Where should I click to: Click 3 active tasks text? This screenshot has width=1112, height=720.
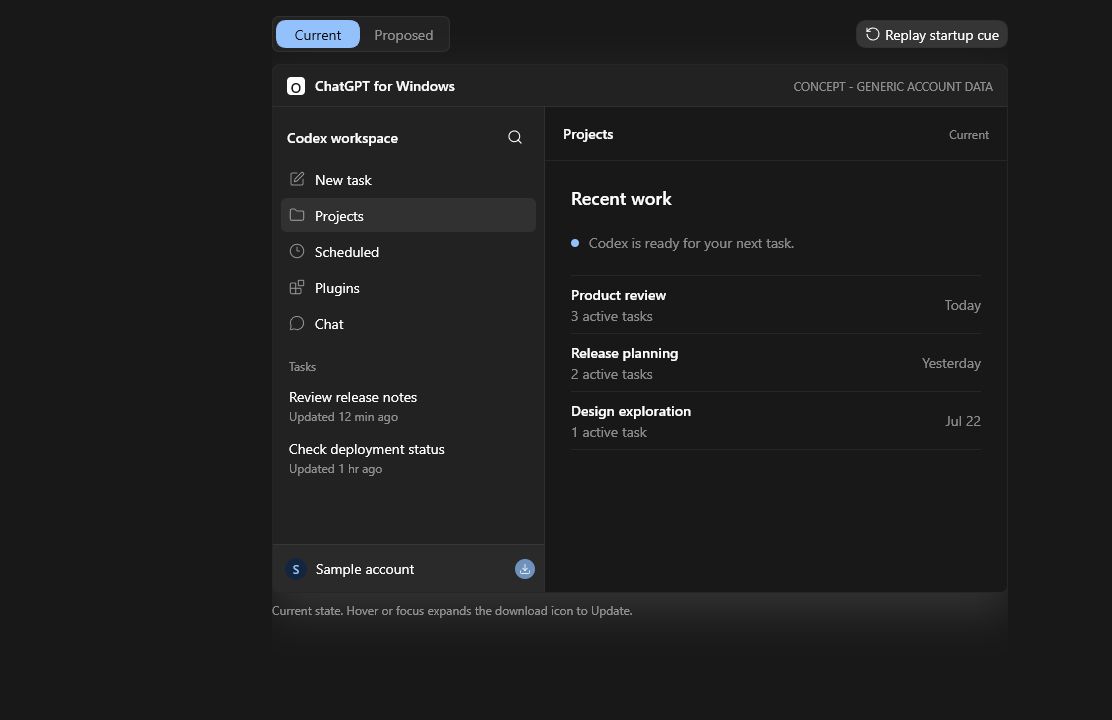(x=611, y=316)
